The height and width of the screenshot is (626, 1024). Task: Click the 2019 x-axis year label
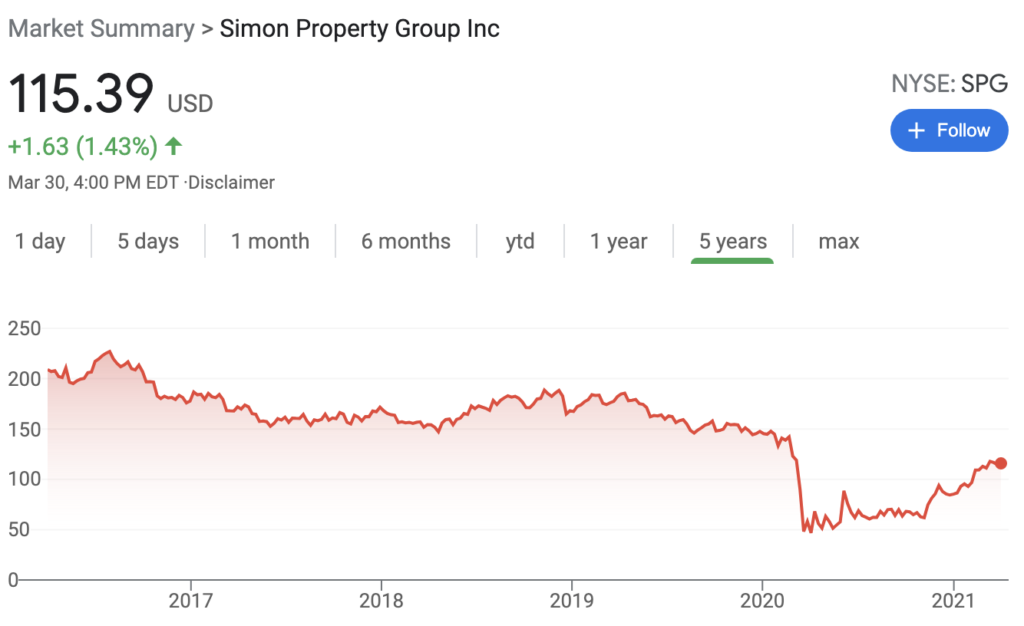[x=571, y=600]
